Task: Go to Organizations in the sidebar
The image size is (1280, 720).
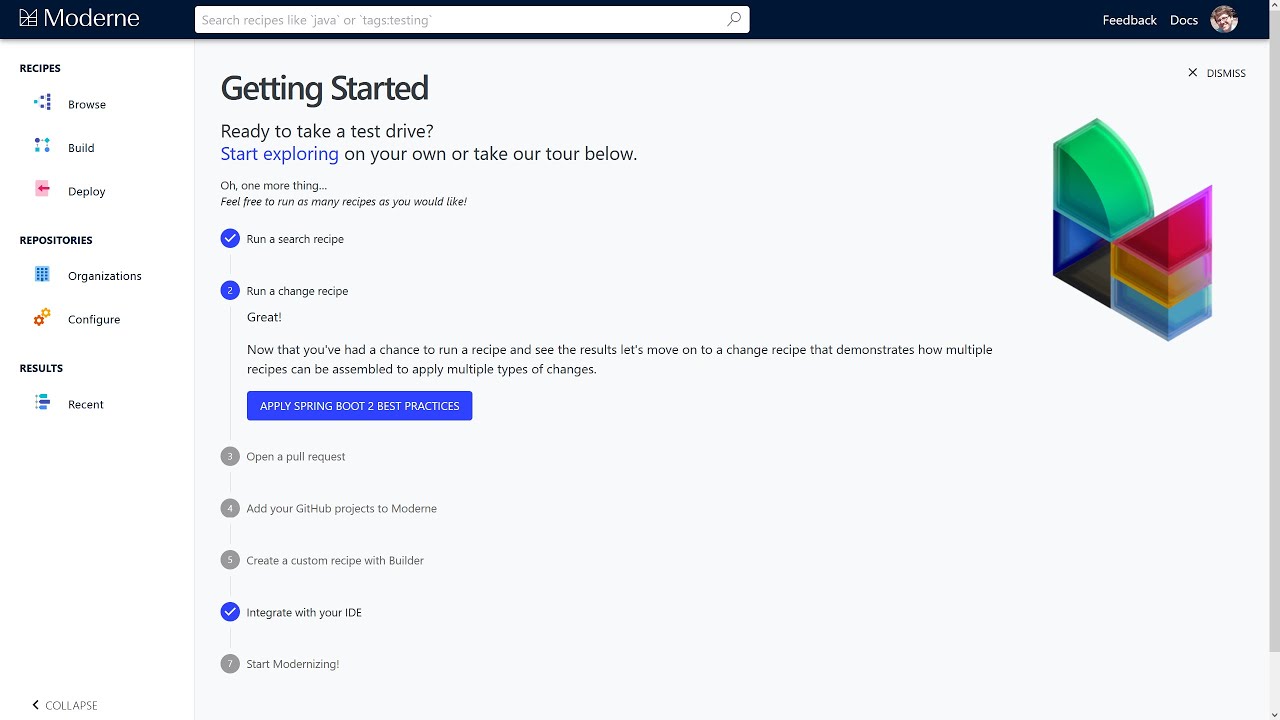Action: (105, 276)
